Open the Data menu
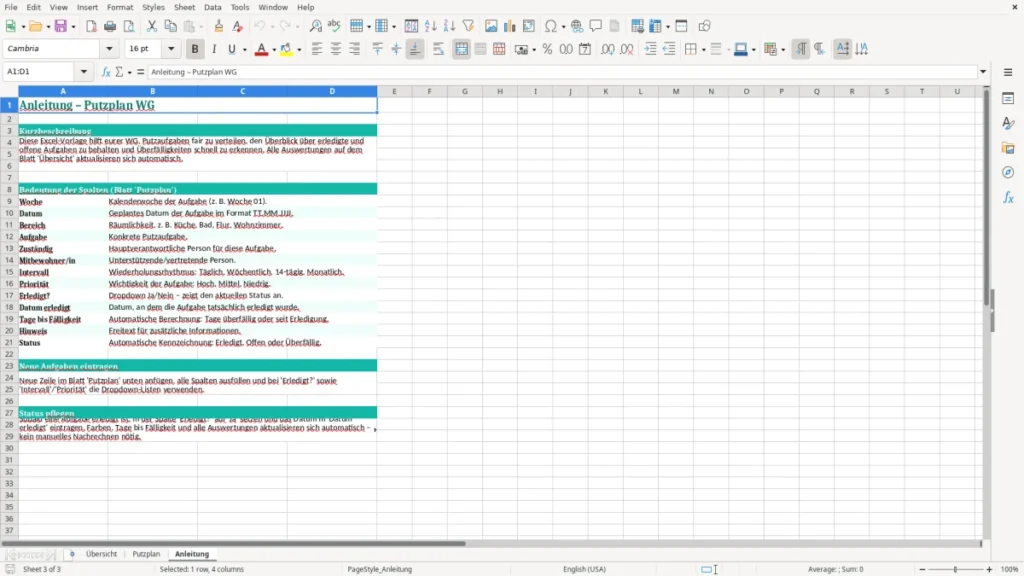 [213, 7]
